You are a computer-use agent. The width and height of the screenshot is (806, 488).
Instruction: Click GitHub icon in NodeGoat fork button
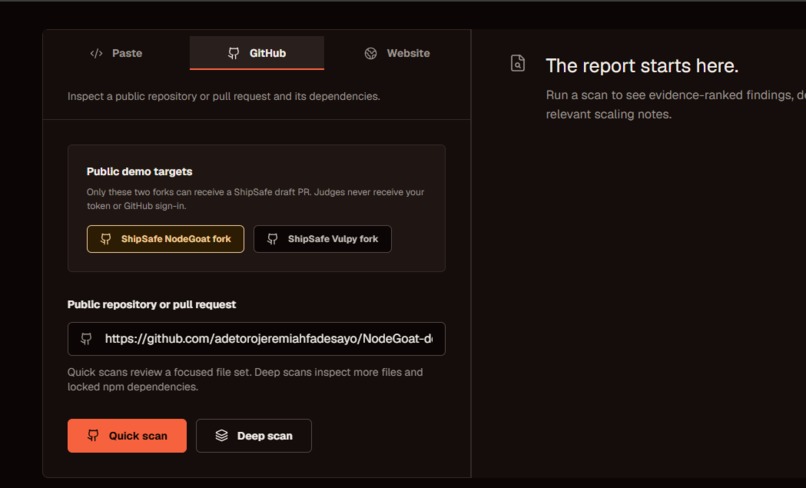[x=105, y=239]
